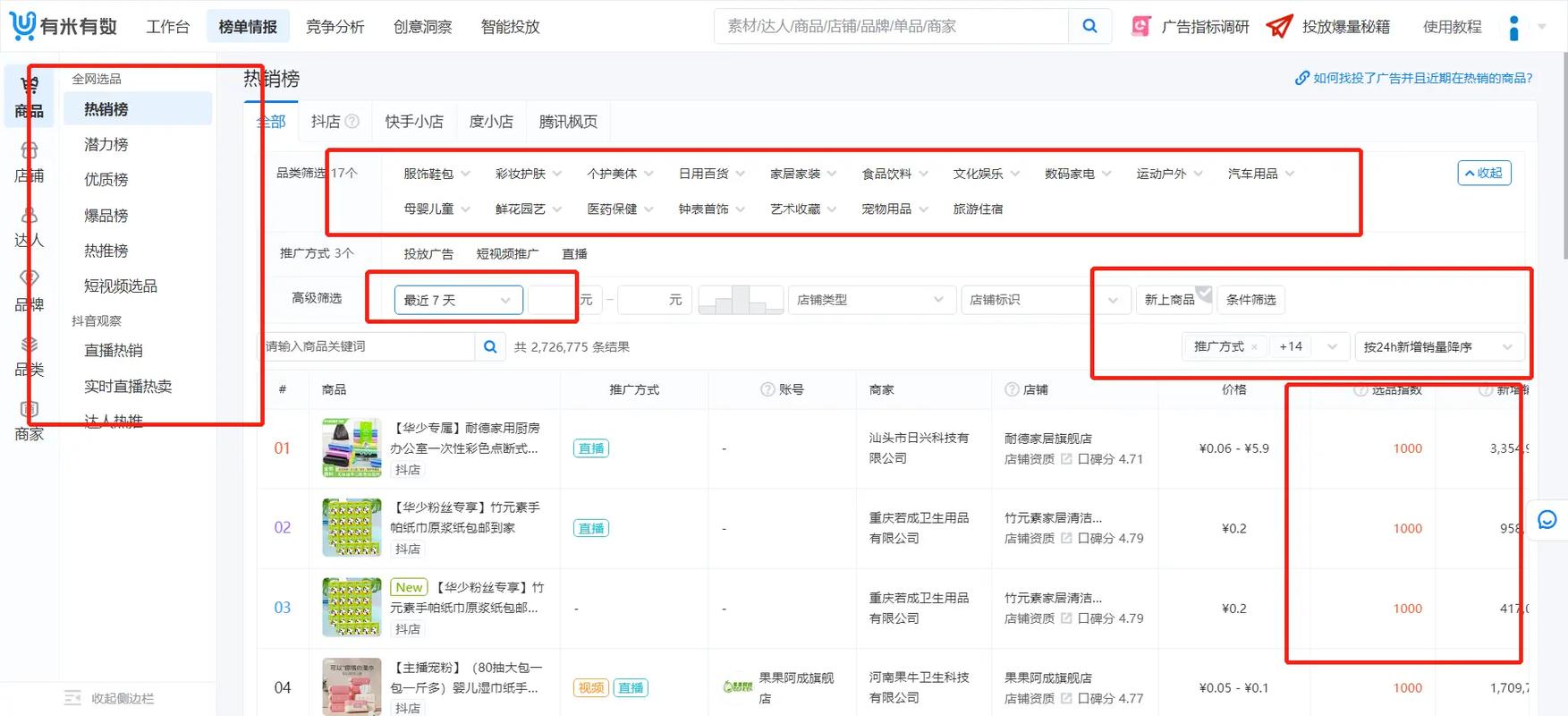1568x716 pixels.
Task: Open the 商家 sidebar section
Action: [30, 421]
